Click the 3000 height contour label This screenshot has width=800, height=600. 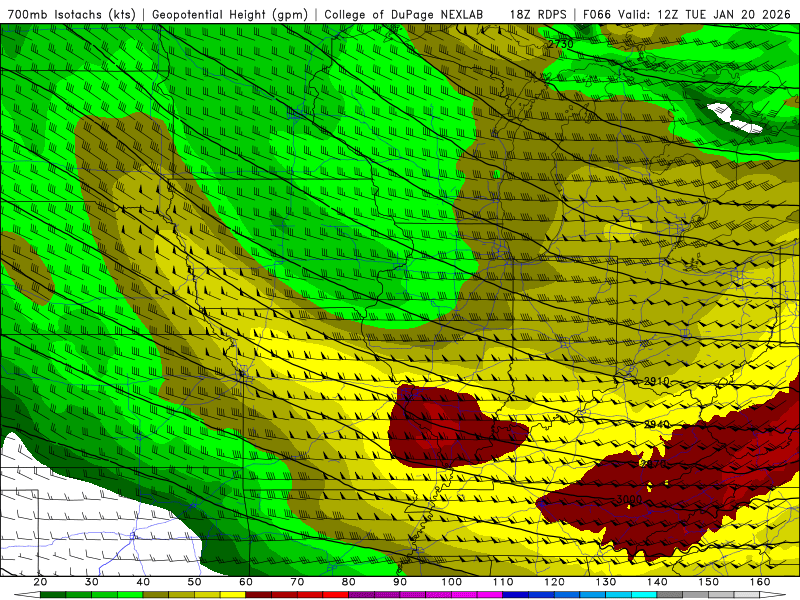[629, 499]
